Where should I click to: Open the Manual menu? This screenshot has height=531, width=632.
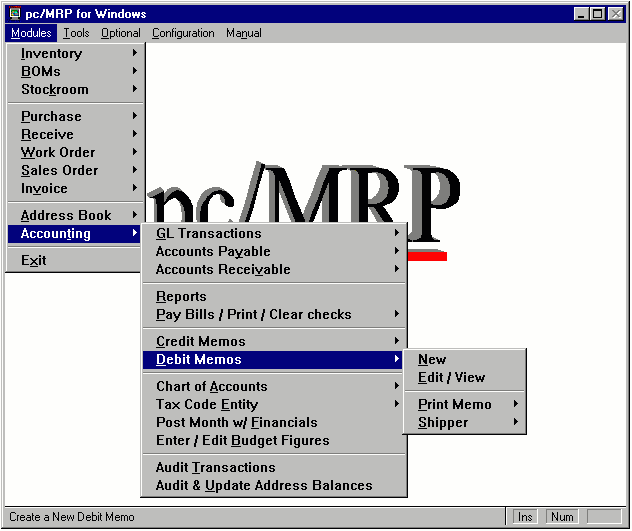(x=243, y=33)
